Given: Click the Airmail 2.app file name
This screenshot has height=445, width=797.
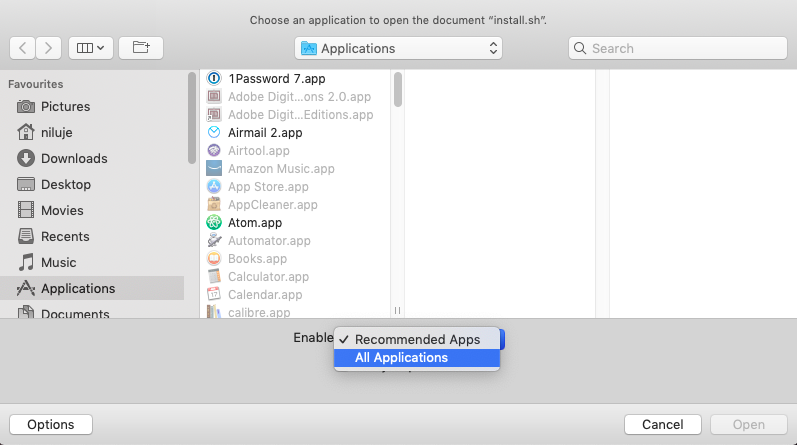Looking at the screenshot, I should click(265, 133).
